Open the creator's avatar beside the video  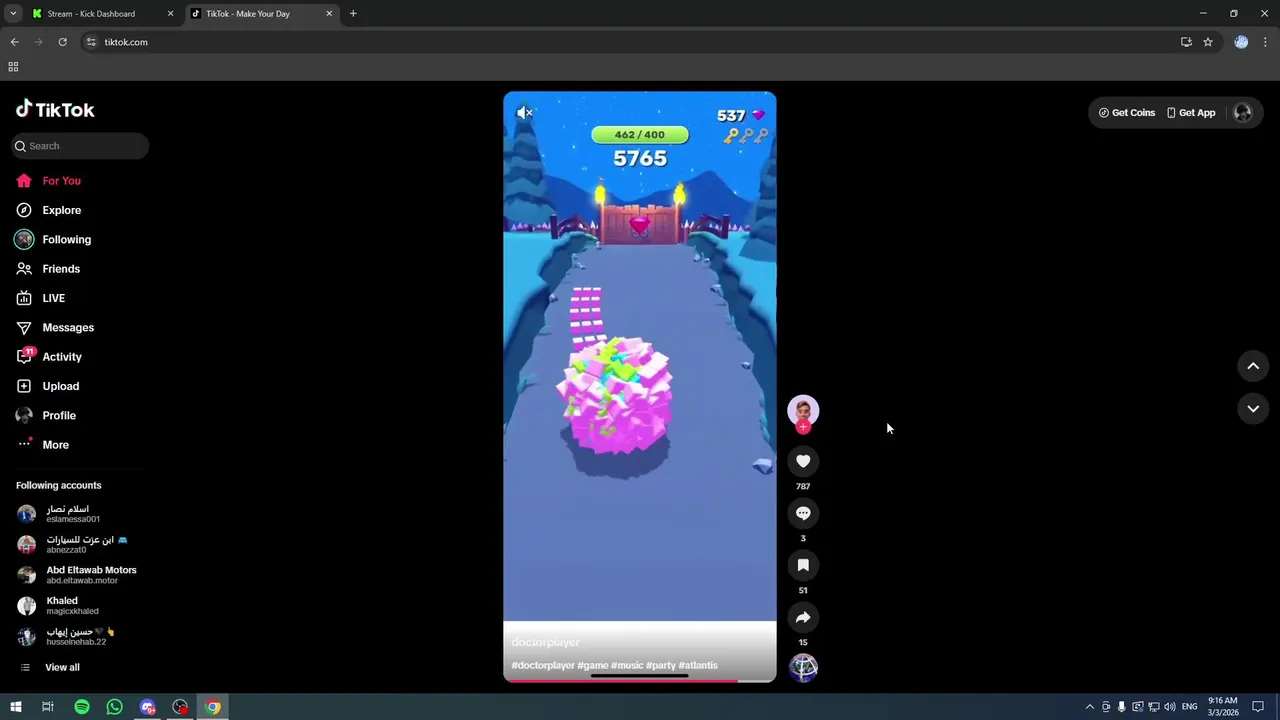click(x=803, y=410)
